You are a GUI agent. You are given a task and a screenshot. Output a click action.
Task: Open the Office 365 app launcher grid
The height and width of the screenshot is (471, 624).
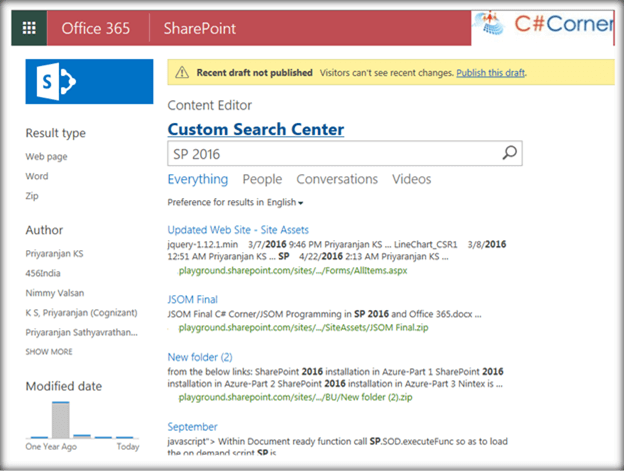[x=30, y=28]
